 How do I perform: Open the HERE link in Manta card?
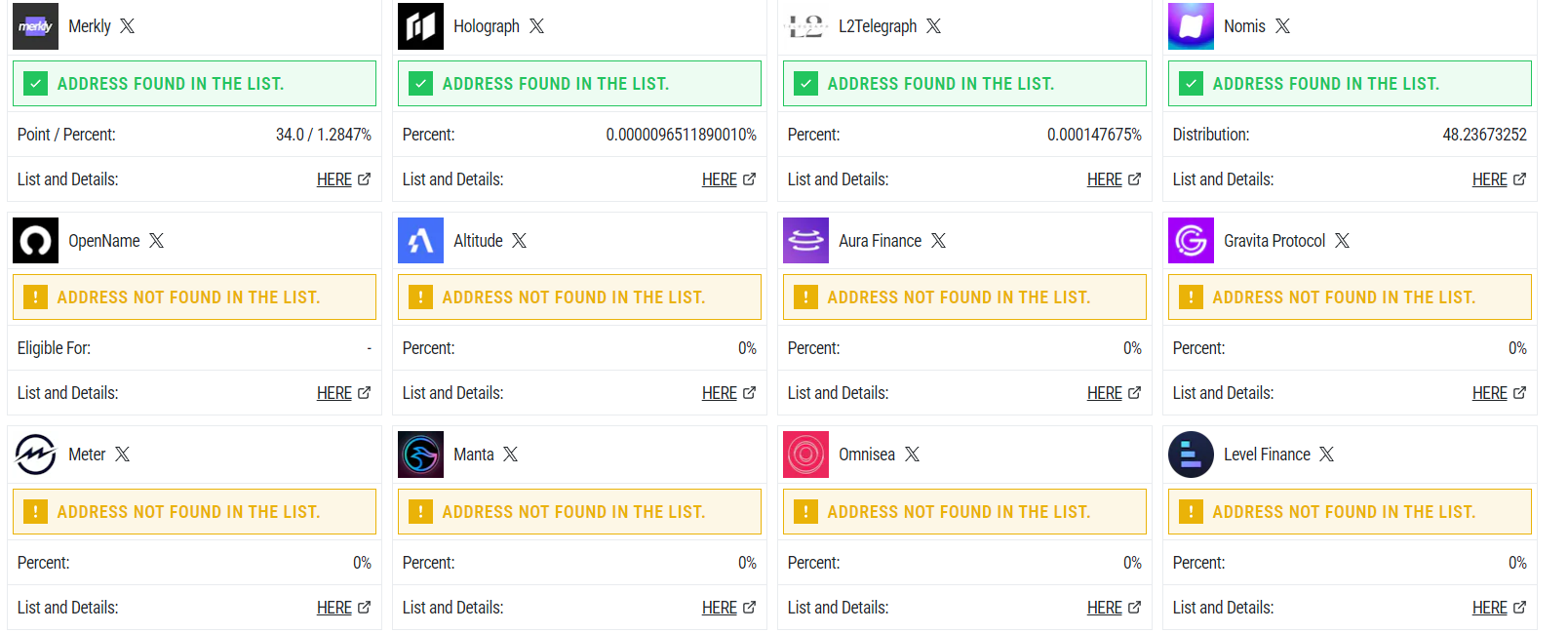tap(728, 608)
